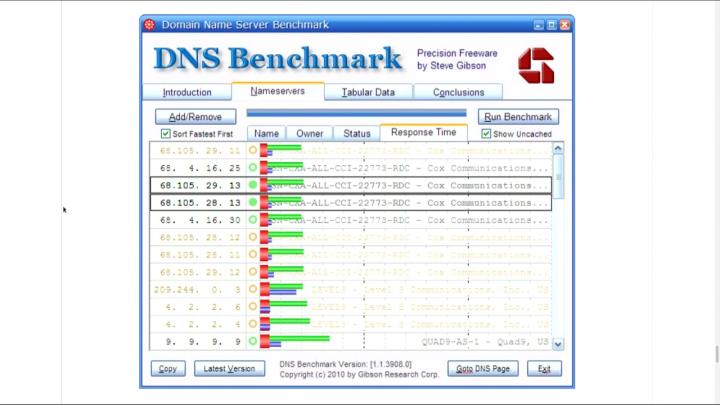Viewport: 720px width, 405px height.
Task: Click the GRC red logo icon
Action: (x=536, y=66)
